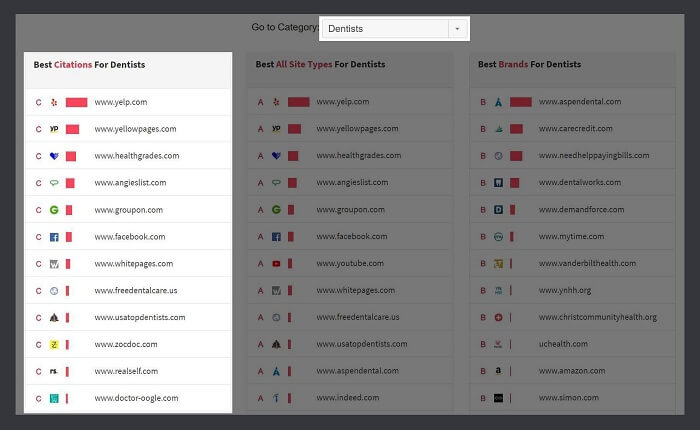Open www.youtube.com in All Site Types
Screen dimensions: 700x430
tap(350, 263)
